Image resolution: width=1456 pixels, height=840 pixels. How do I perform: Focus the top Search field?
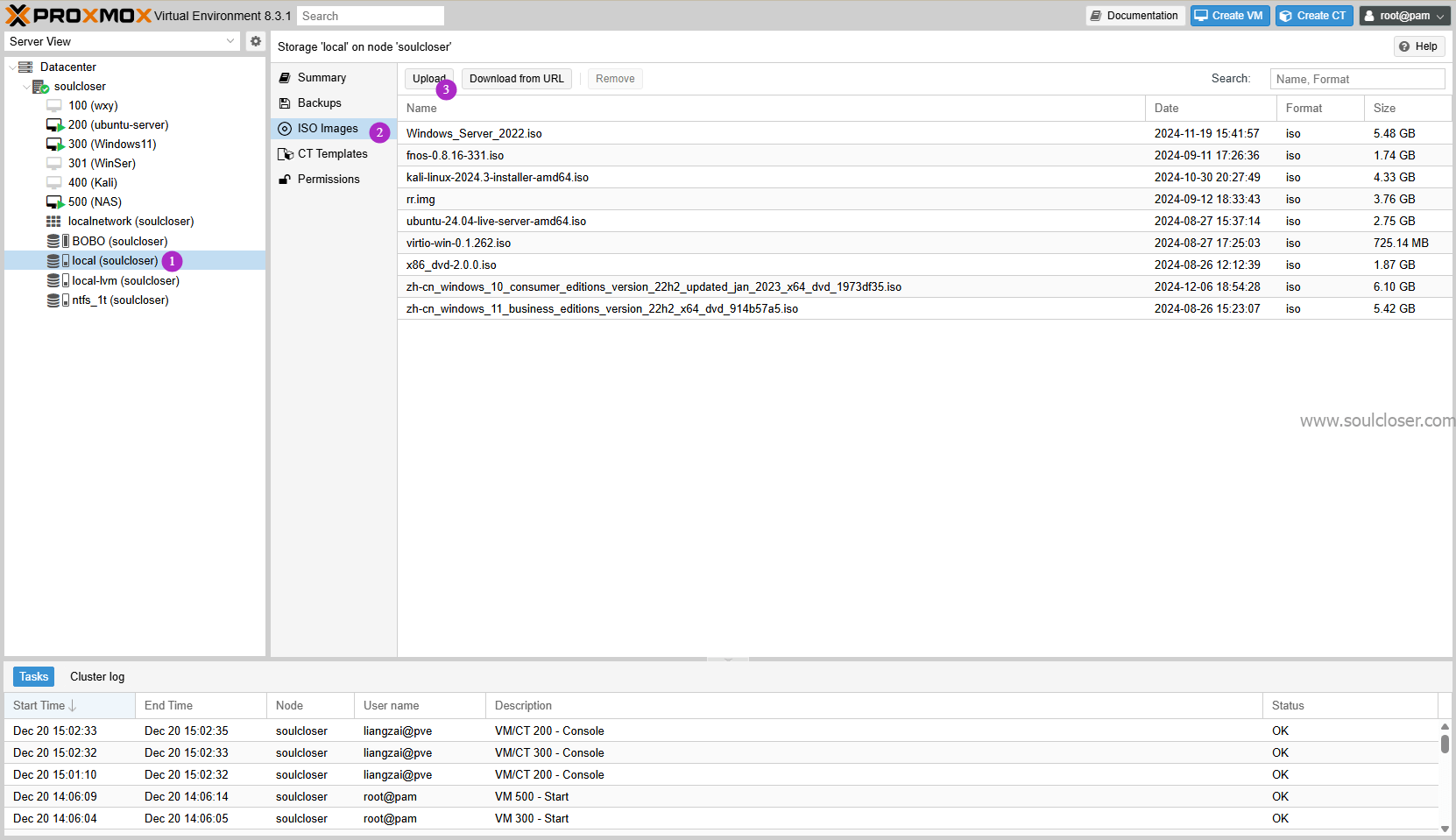pyautogui.click(x=371, y=16)
